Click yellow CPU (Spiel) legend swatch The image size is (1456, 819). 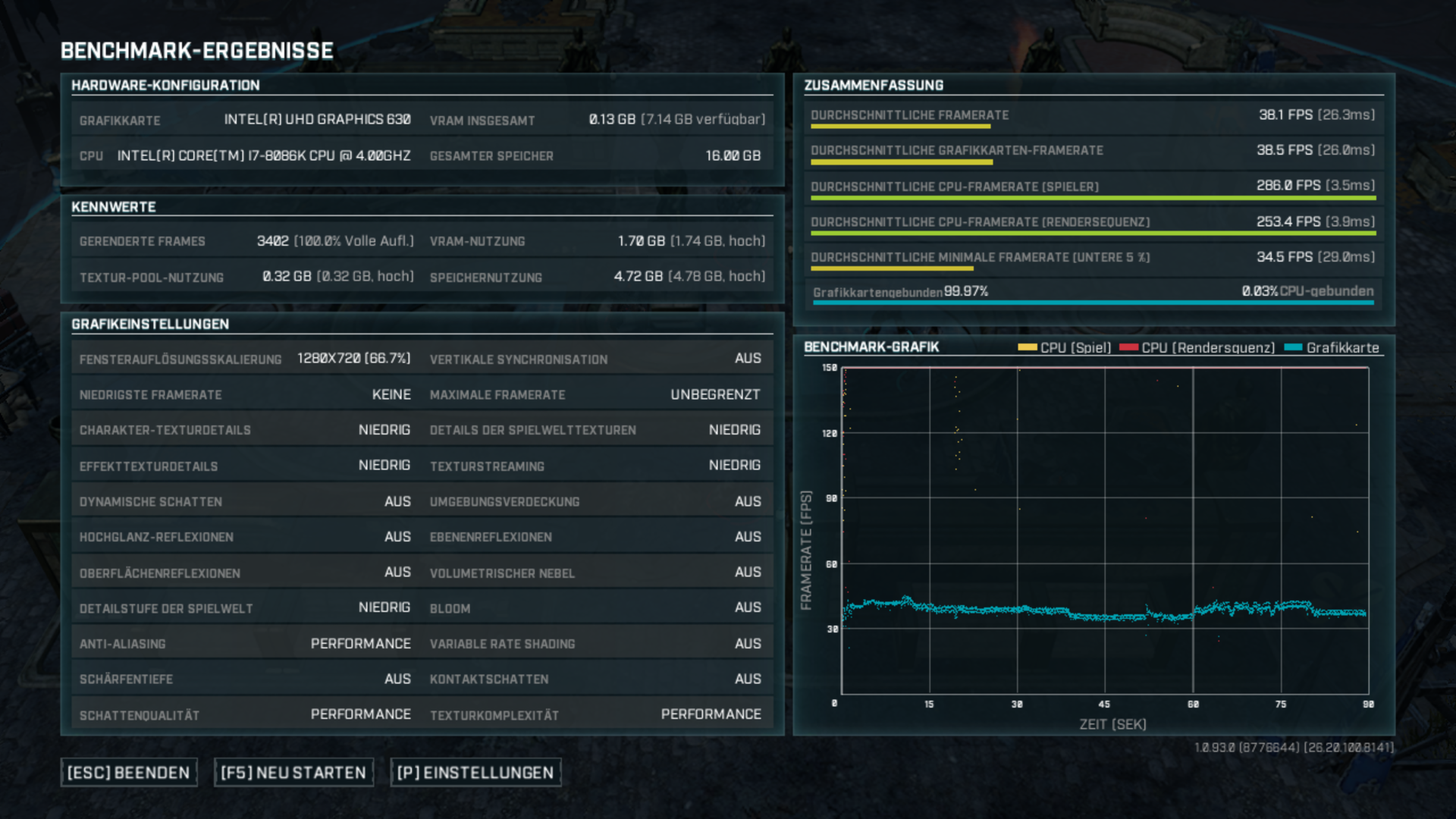pos(1027,347)
